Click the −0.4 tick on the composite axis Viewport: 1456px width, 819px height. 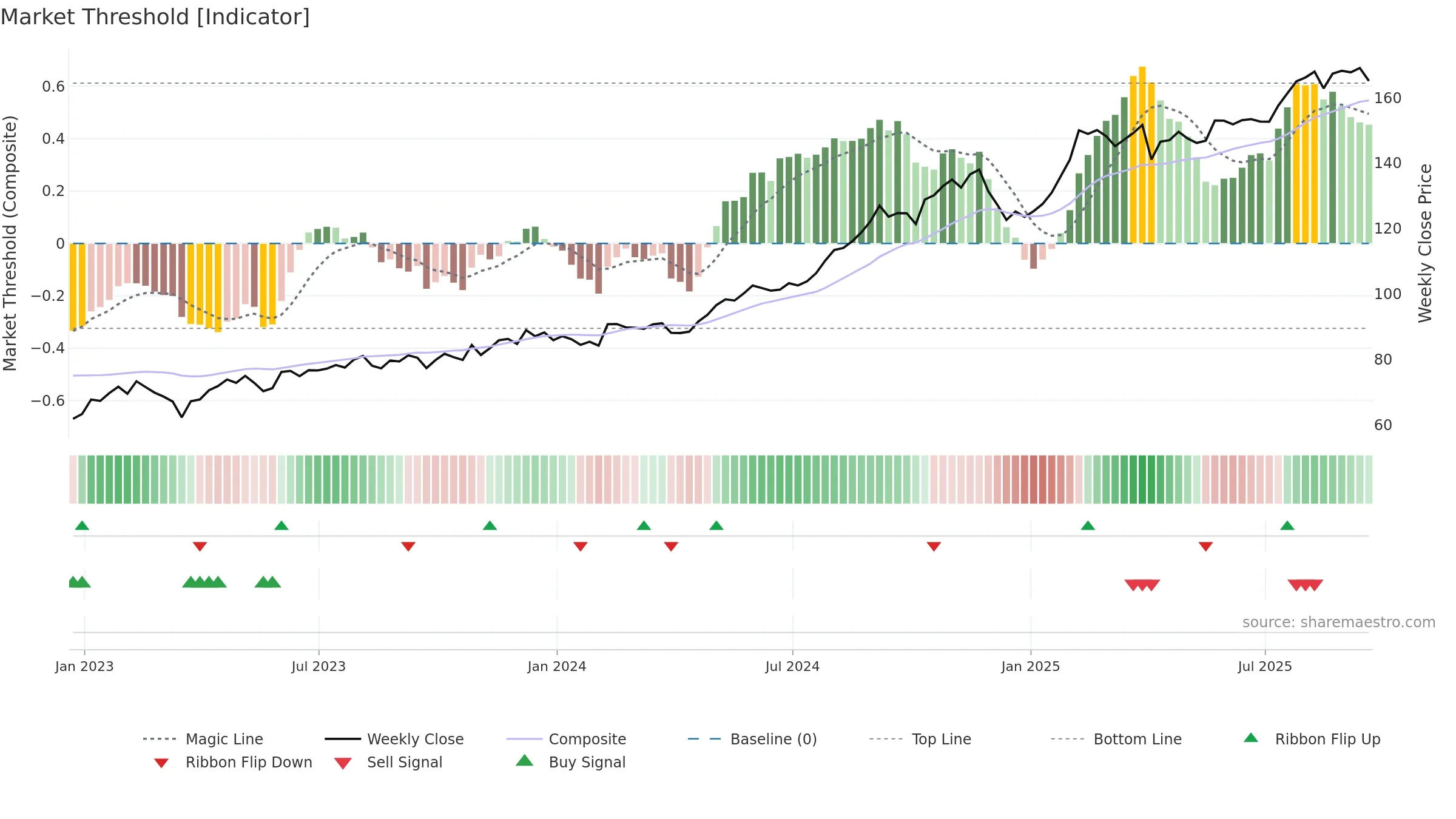tap(48, 348)
